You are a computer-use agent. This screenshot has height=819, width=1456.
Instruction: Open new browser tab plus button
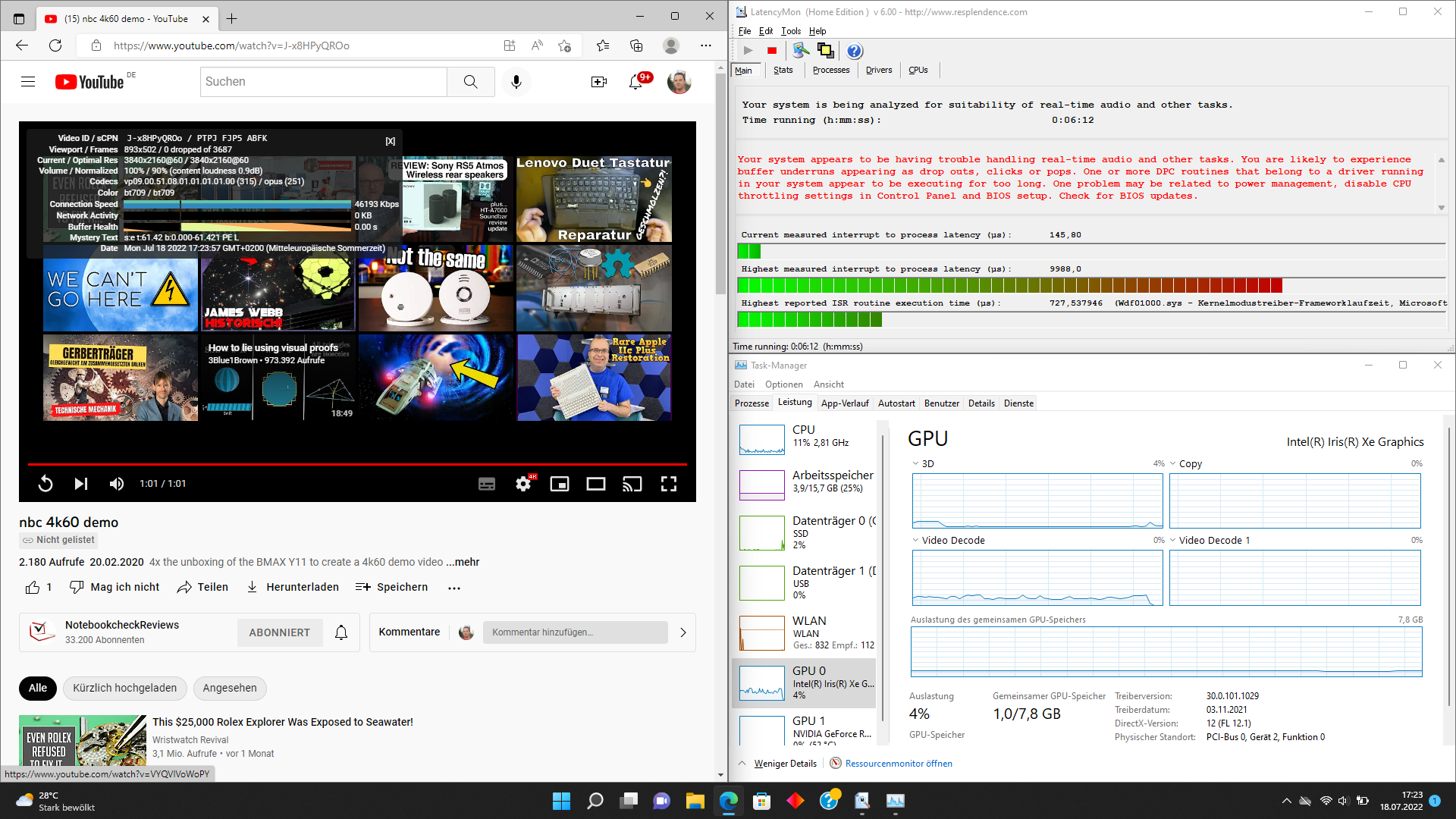[232, 18]
